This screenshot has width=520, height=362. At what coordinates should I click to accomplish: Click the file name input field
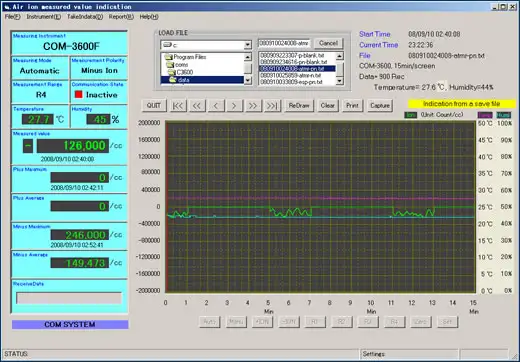tap(284, 43)
